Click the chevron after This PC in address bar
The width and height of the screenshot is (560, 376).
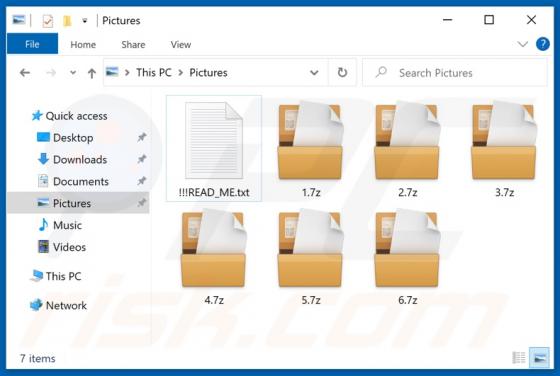click(x=181, y=73)
